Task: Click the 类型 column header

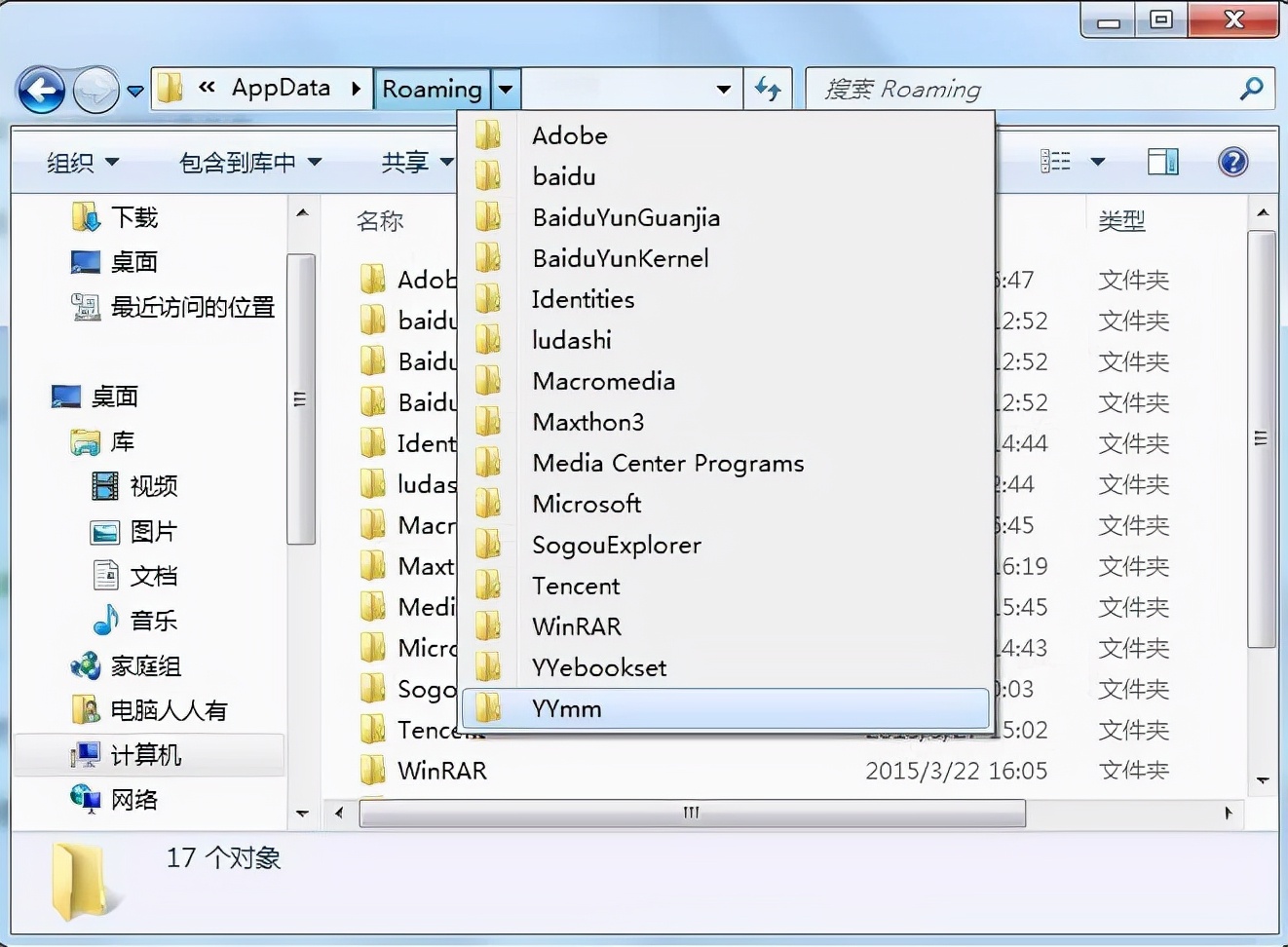Action: pos(1121,221)
